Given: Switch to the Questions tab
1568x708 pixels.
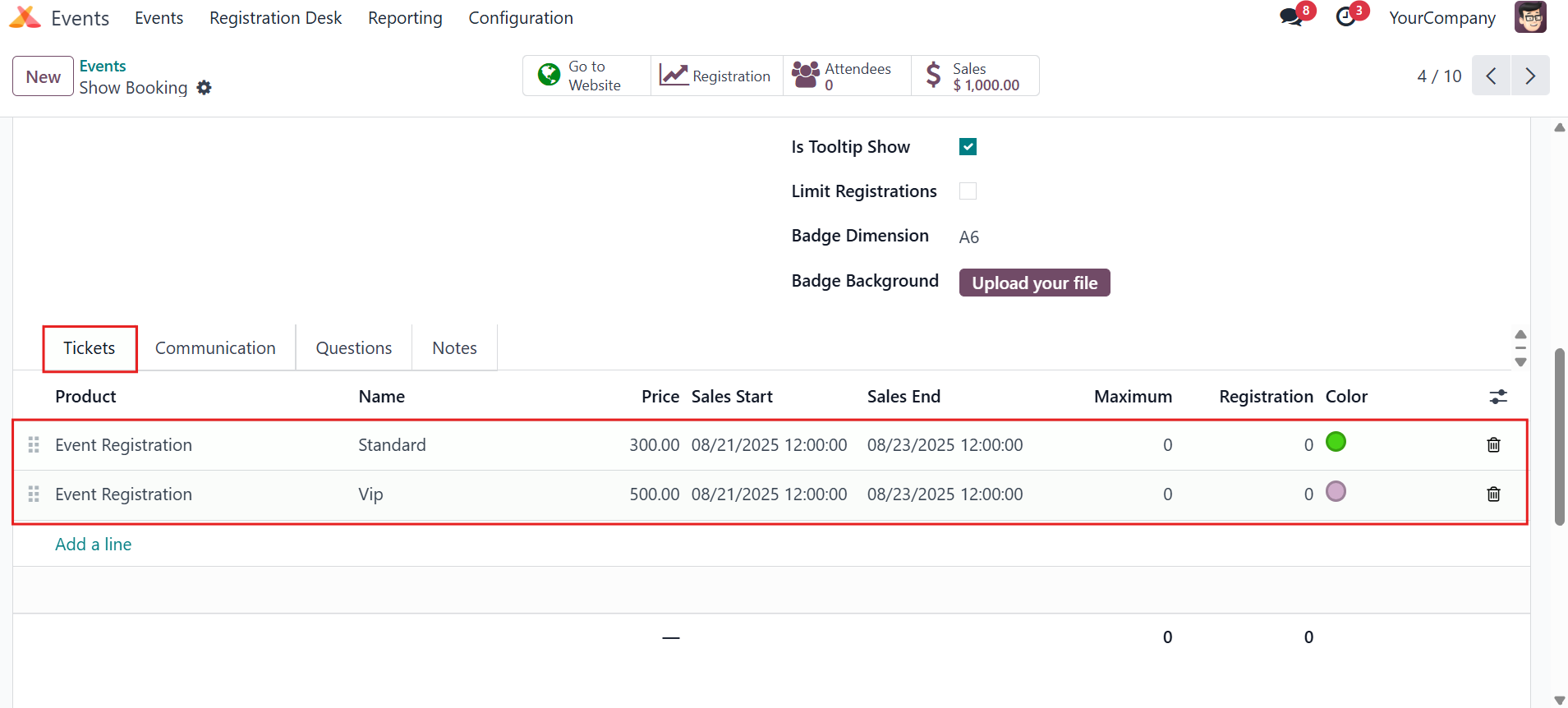Looking at the screenshot, I should [x=354, y=348].
